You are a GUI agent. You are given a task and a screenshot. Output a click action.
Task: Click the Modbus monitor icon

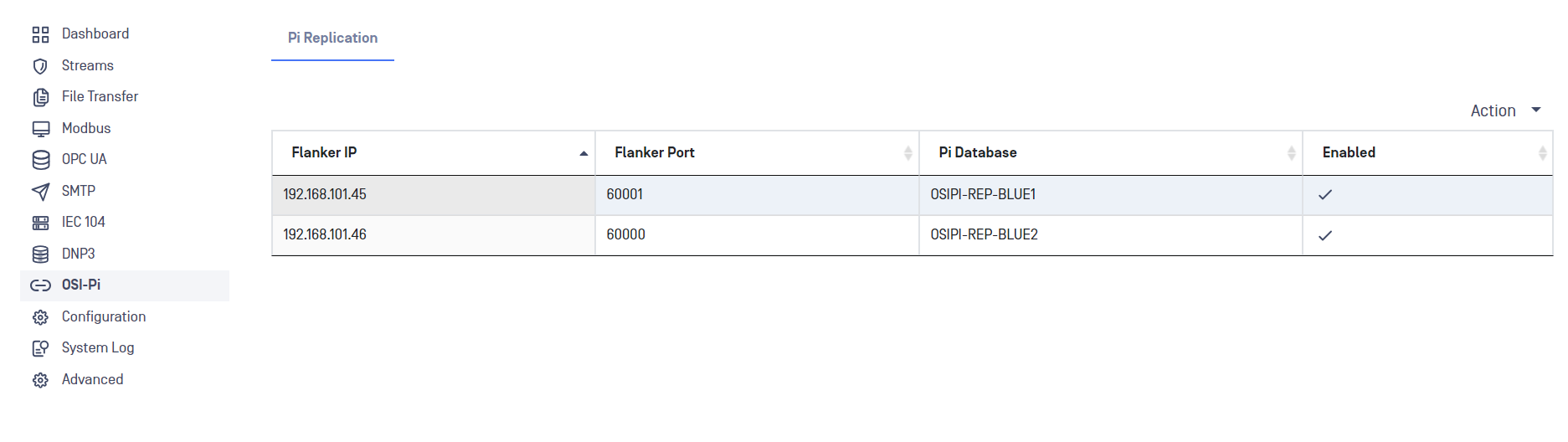tap(40, 129)
